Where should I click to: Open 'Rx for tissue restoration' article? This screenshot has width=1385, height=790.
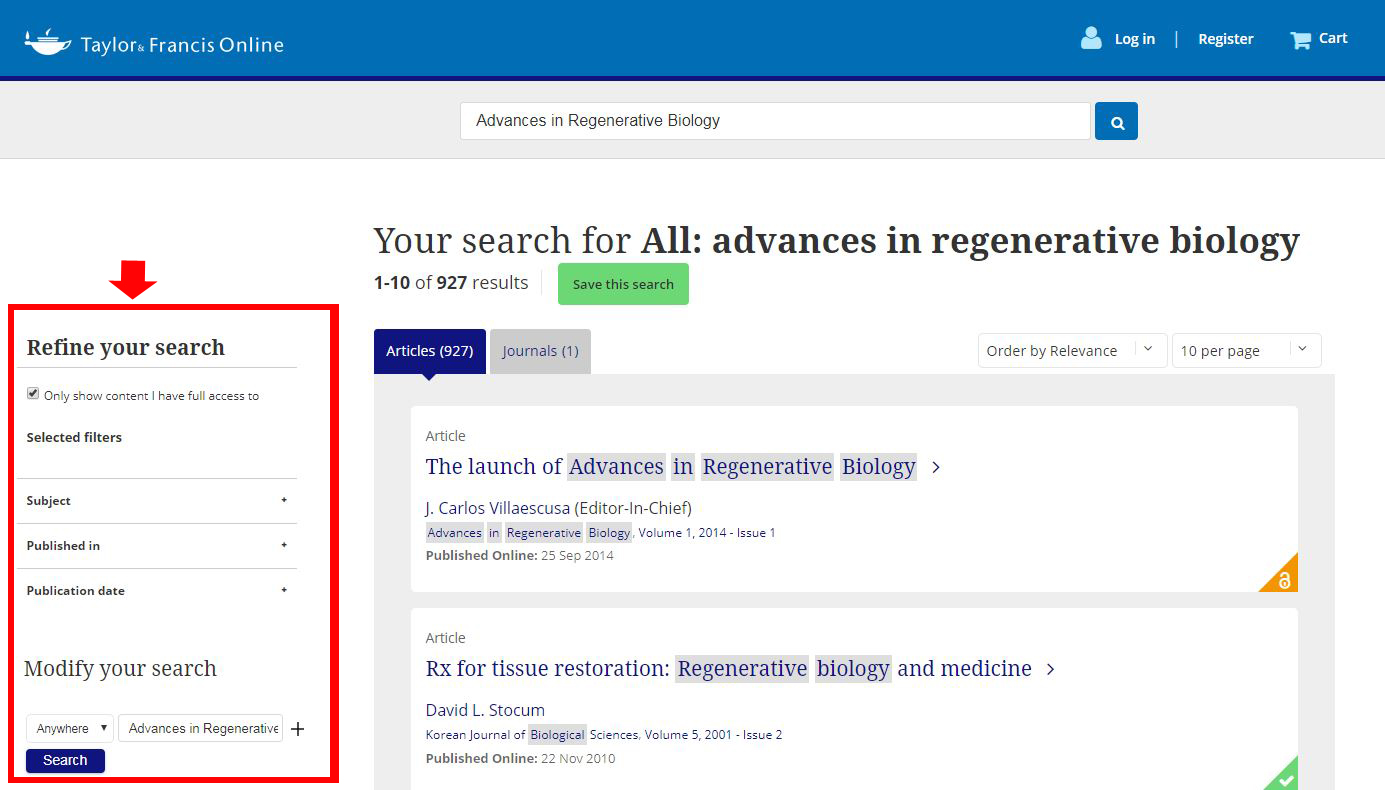tap(728, 669)
